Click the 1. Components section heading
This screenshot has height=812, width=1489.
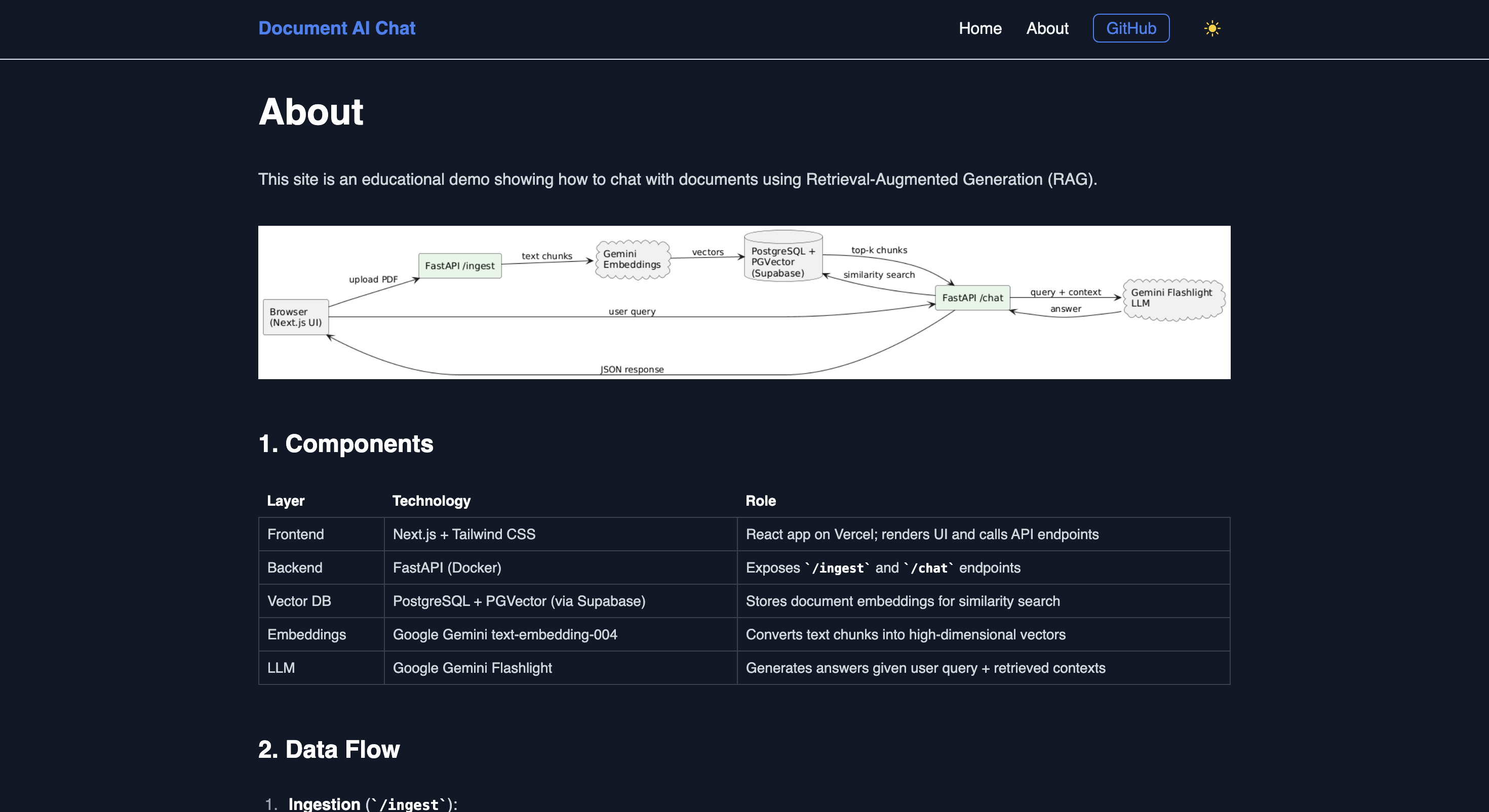[x=345, y=444]
